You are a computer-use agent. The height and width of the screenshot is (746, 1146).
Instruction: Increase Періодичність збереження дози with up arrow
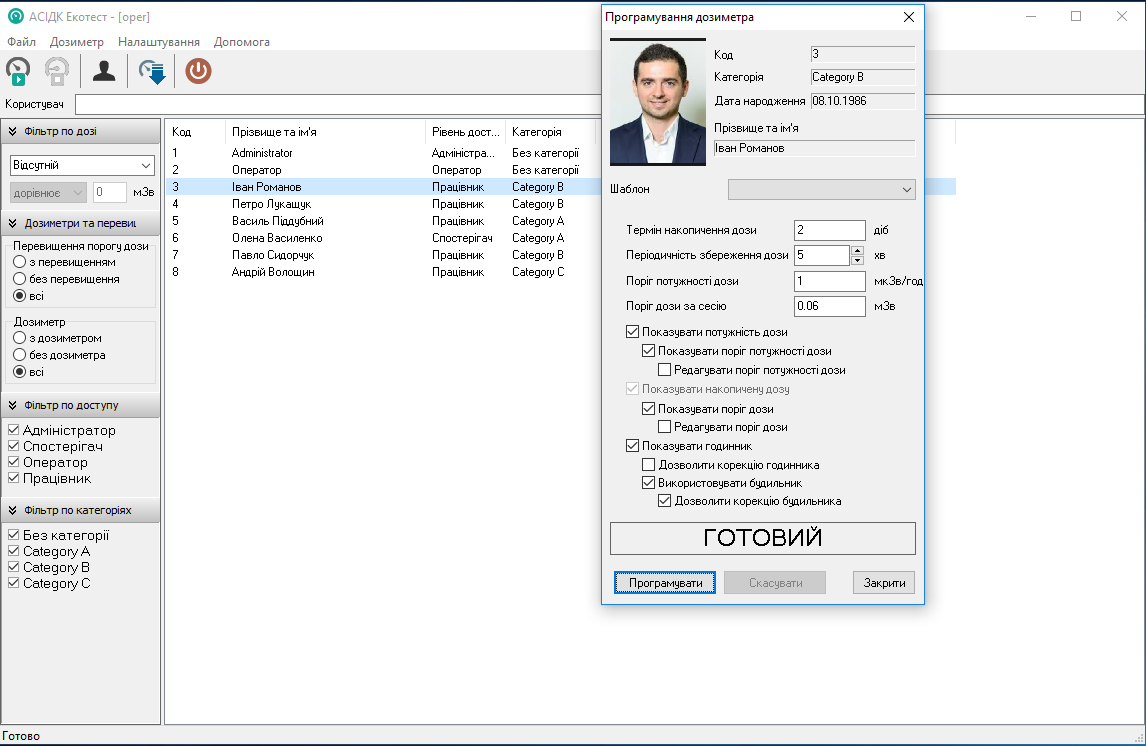click(857, 250)
